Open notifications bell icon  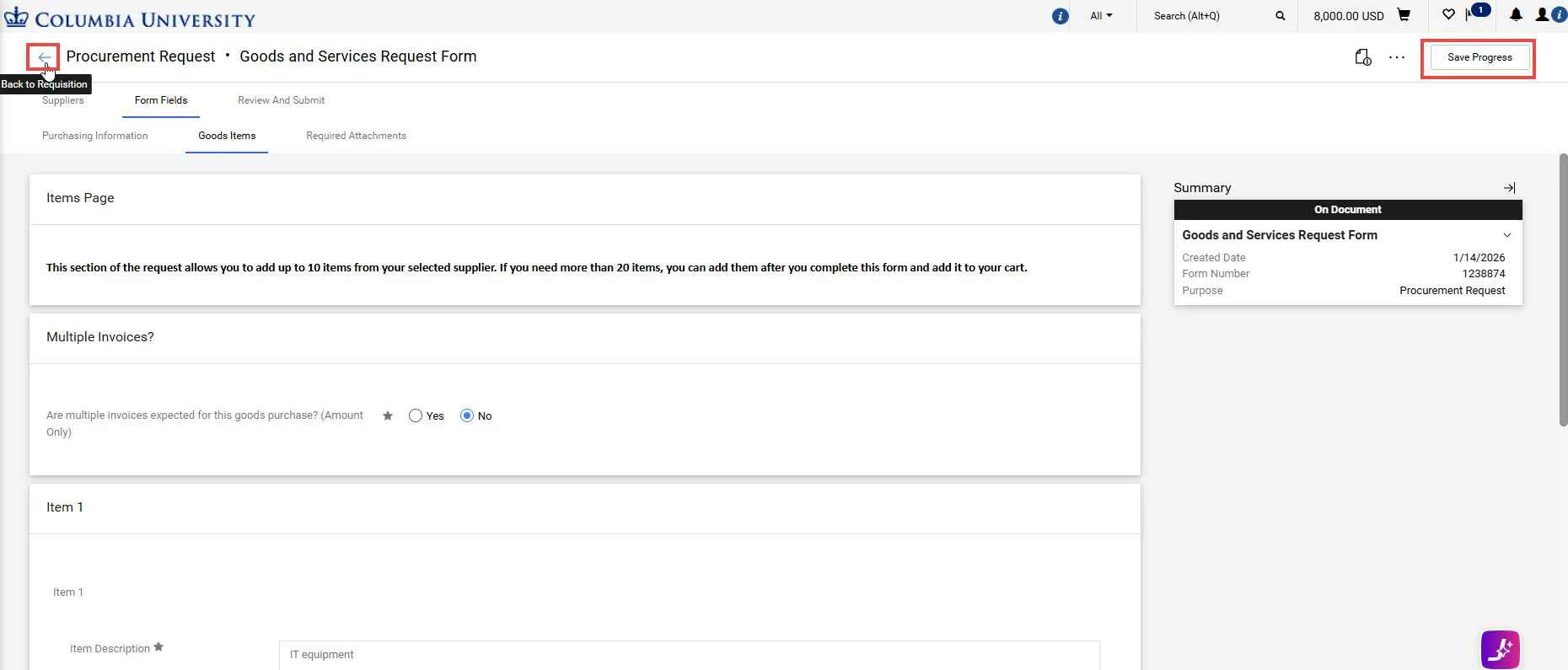tap(1516, 14)
